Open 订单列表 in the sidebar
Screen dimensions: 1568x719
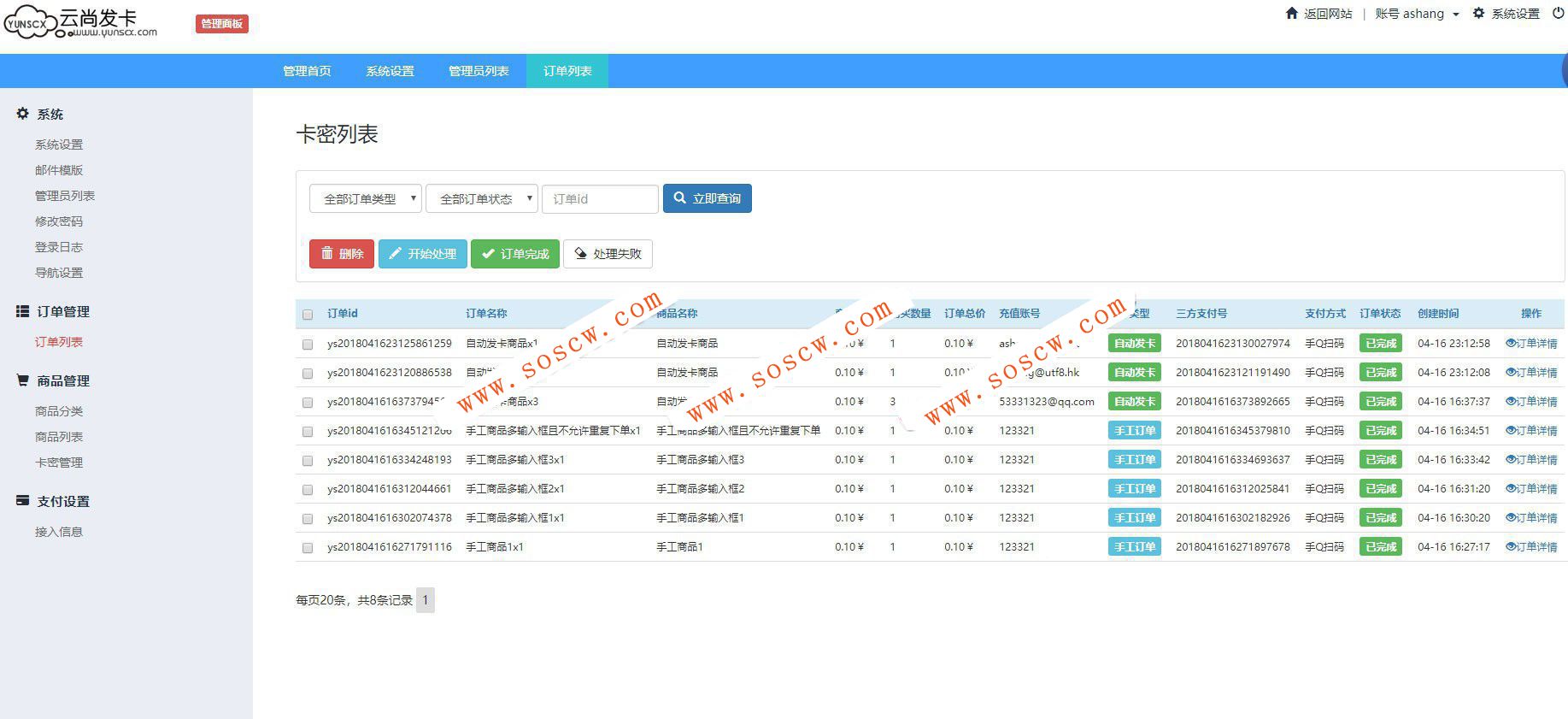(x=59, y=342)
